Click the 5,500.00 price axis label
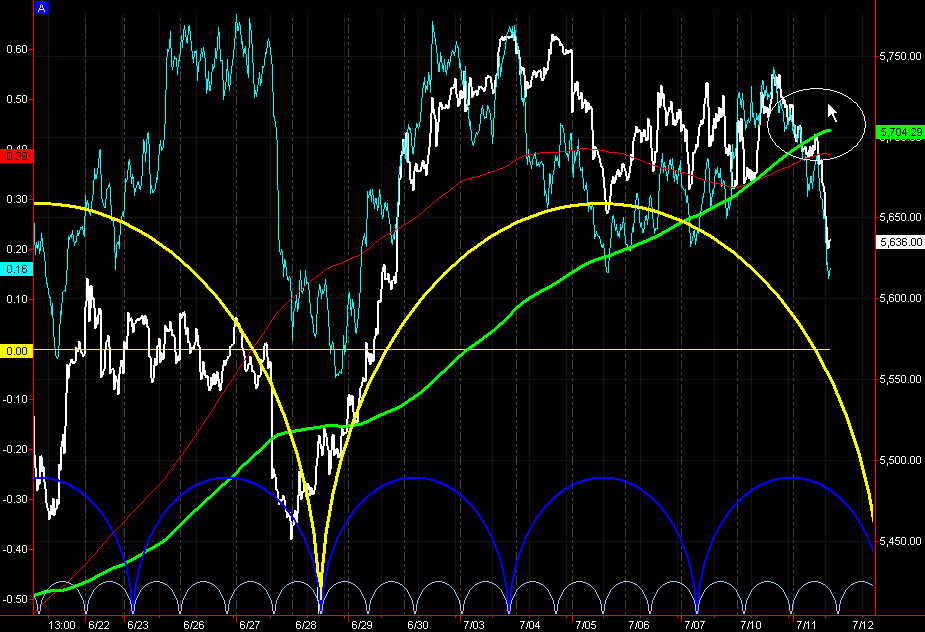This screenshot has width=925, height=632. tap(900, 460)
